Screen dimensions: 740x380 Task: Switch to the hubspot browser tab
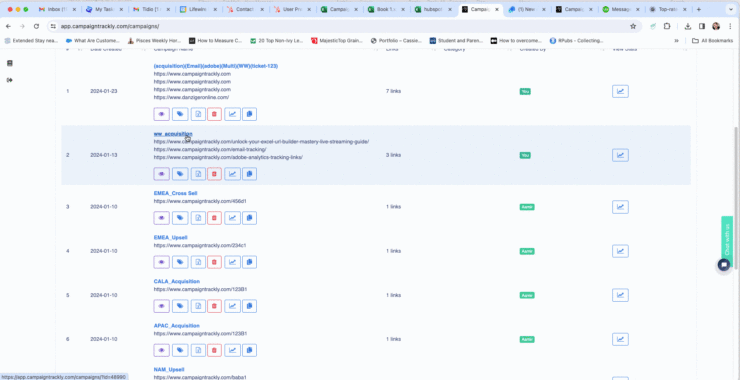432,9
